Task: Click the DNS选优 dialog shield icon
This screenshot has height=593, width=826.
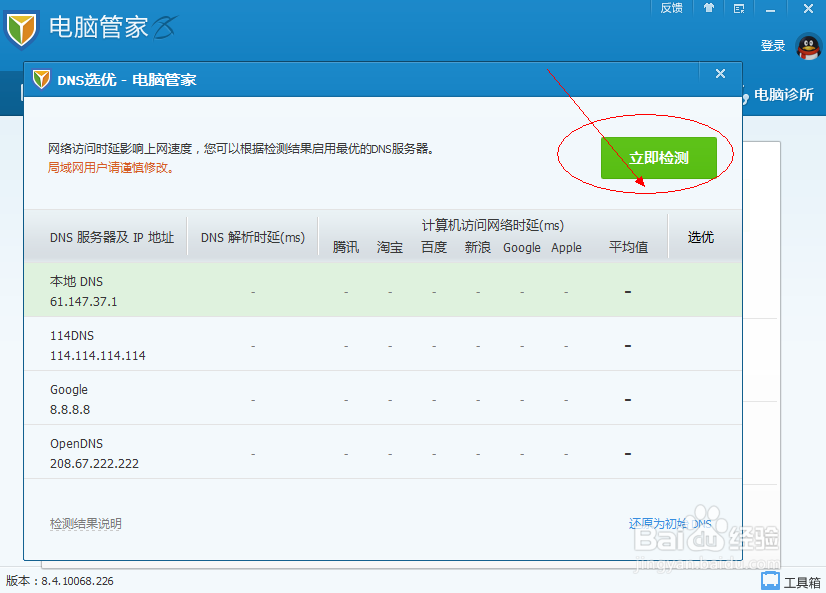Action: pyautogui.click(x=41, y=80)
